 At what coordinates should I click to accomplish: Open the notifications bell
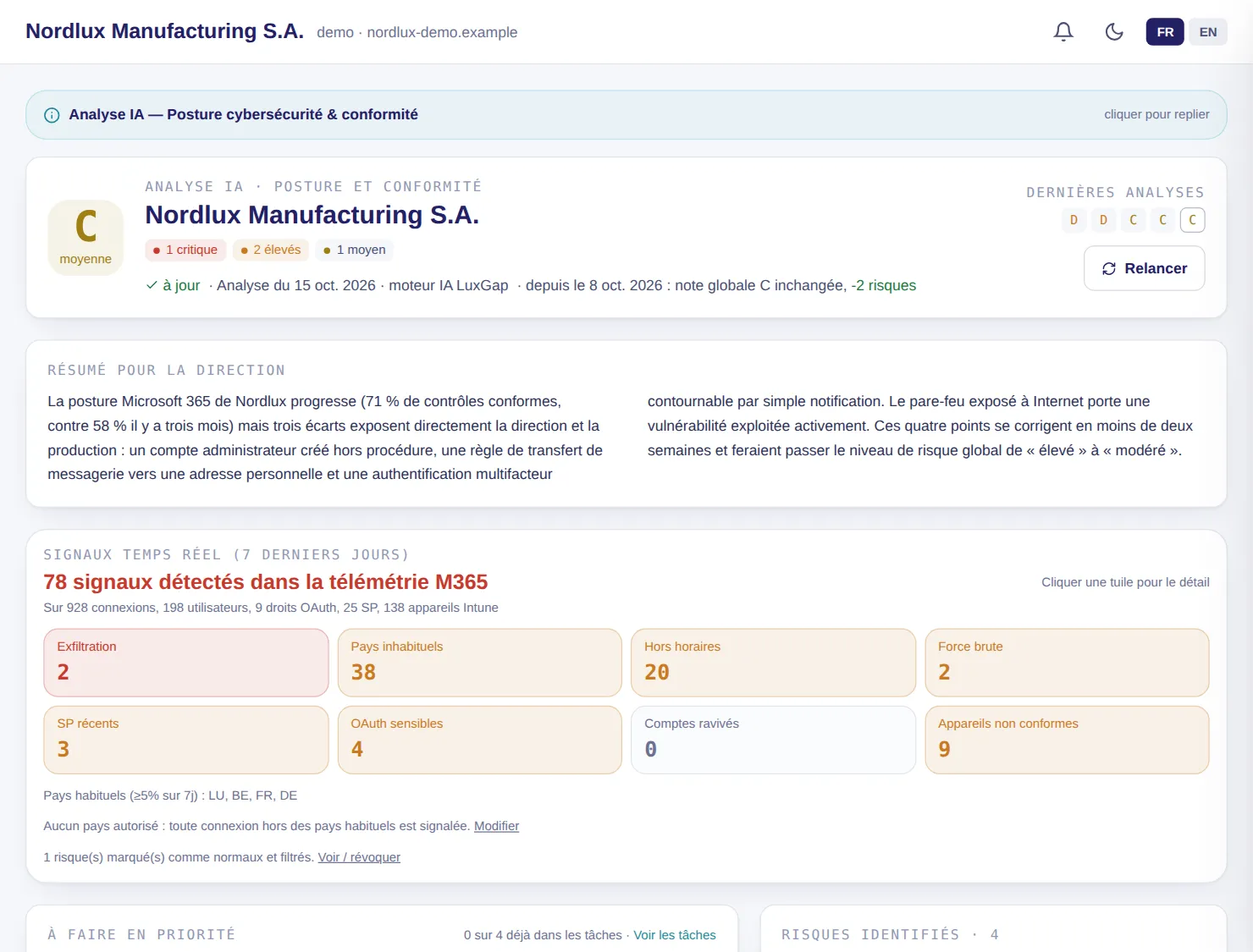1063,32
